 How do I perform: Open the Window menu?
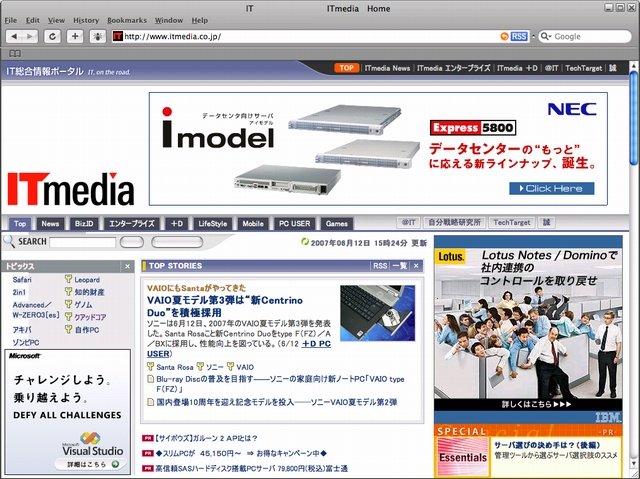point(169,20)
